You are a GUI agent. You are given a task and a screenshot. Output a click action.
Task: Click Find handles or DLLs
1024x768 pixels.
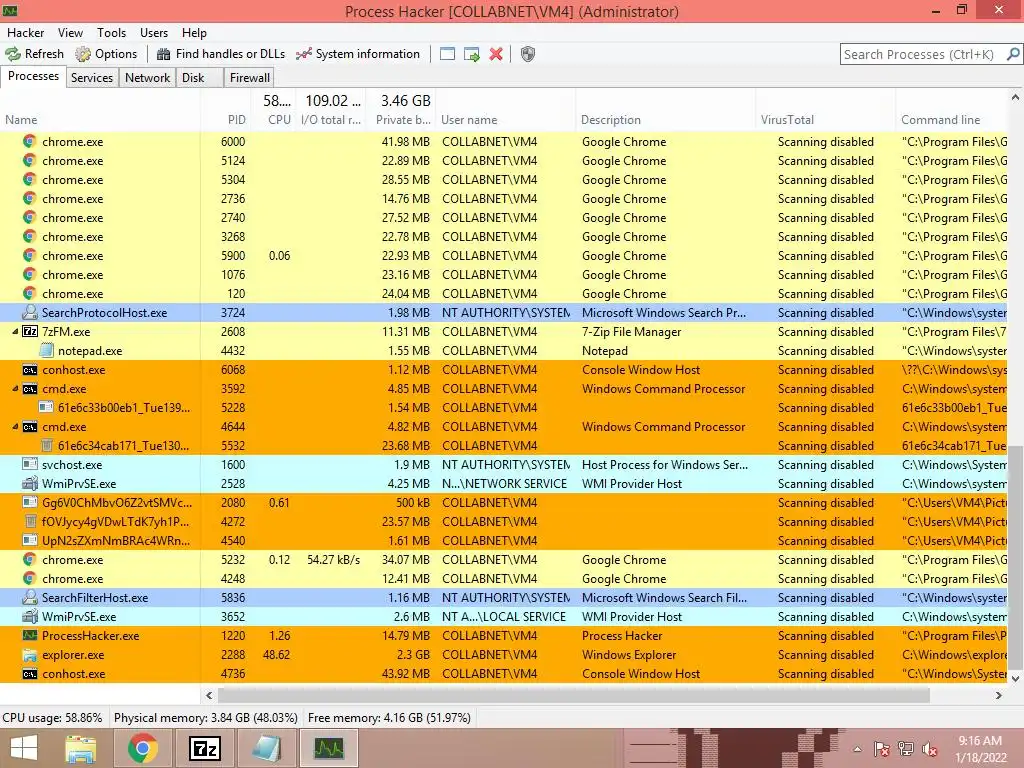tap(221, 54)
